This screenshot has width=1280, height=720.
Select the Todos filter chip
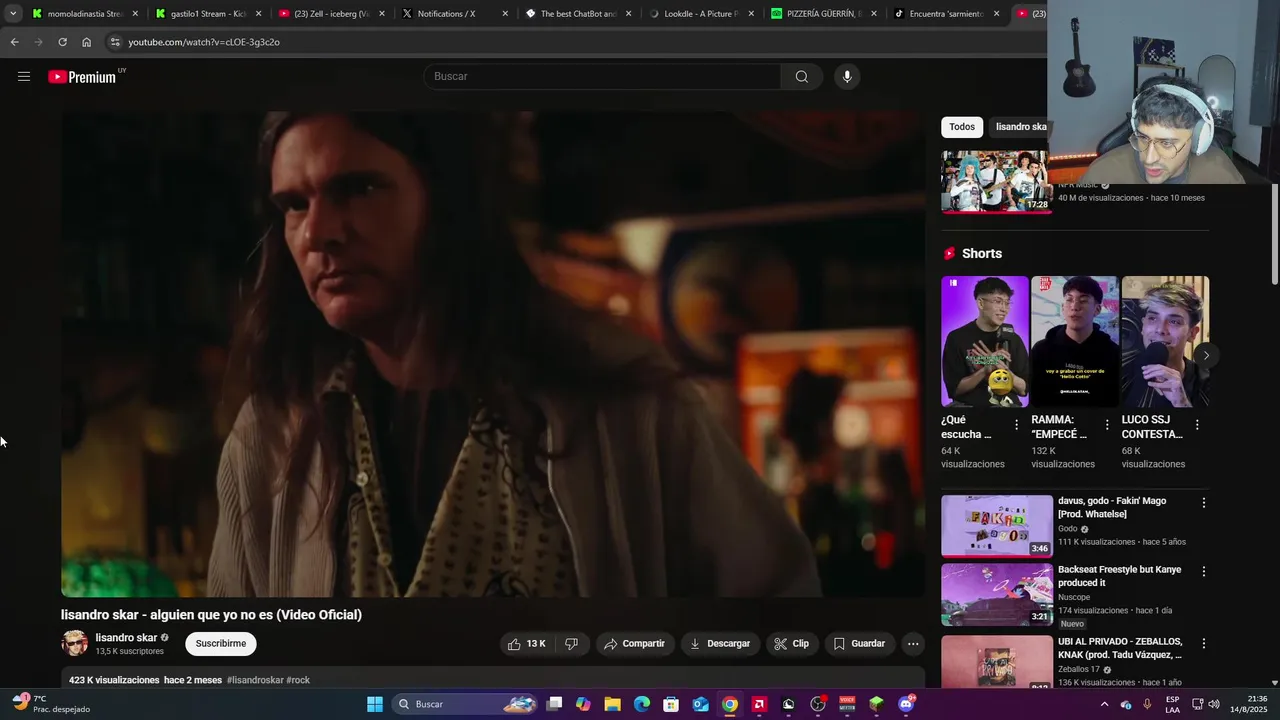(962, 127)
